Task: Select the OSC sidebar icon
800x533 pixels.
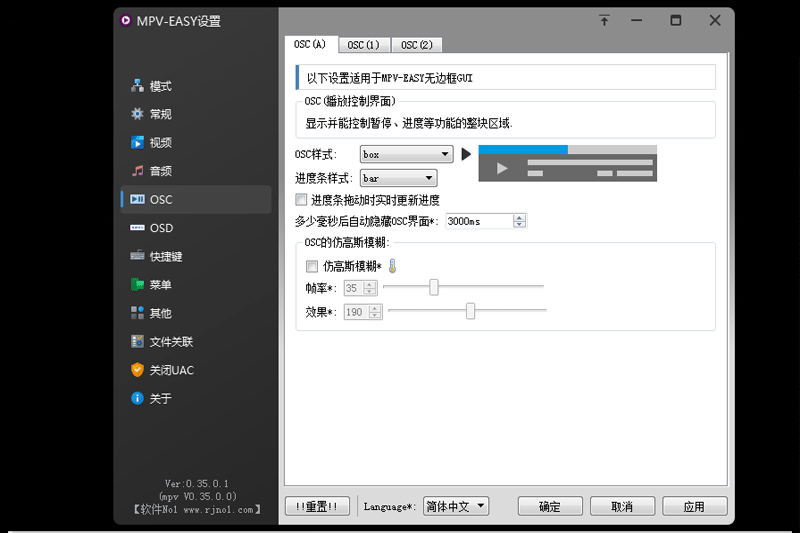Action: pyautogui.click(x=137, y=199)
